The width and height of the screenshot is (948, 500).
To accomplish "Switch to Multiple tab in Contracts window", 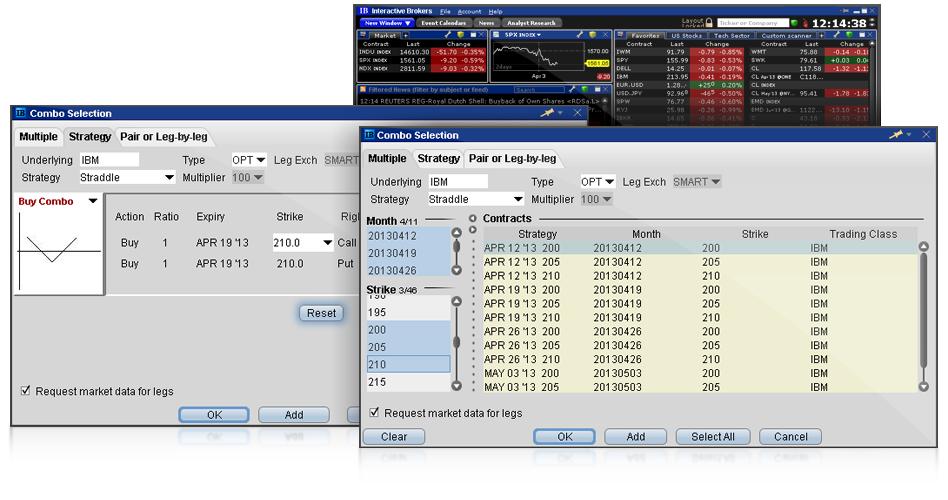I will click(387, 158).
